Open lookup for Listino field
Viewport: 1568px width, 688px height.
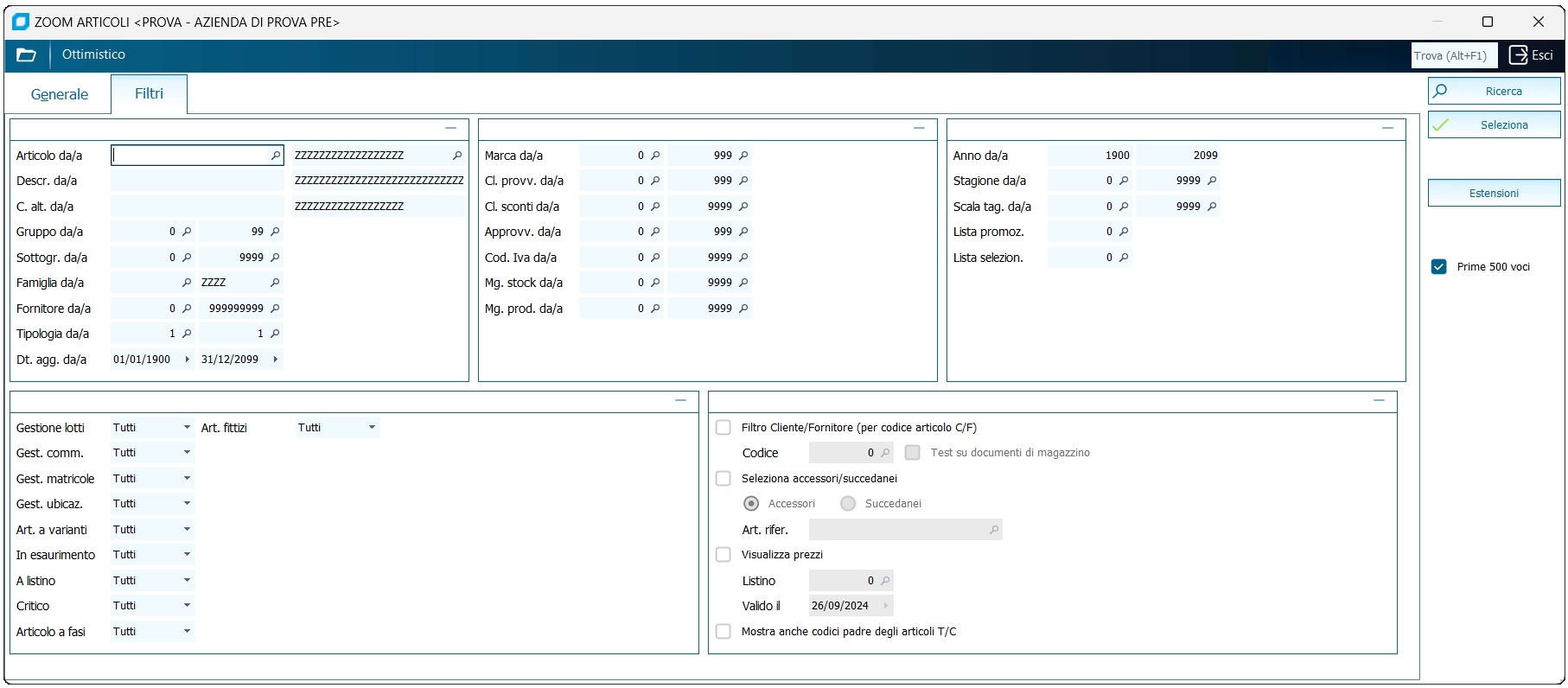tap(885, 581)
